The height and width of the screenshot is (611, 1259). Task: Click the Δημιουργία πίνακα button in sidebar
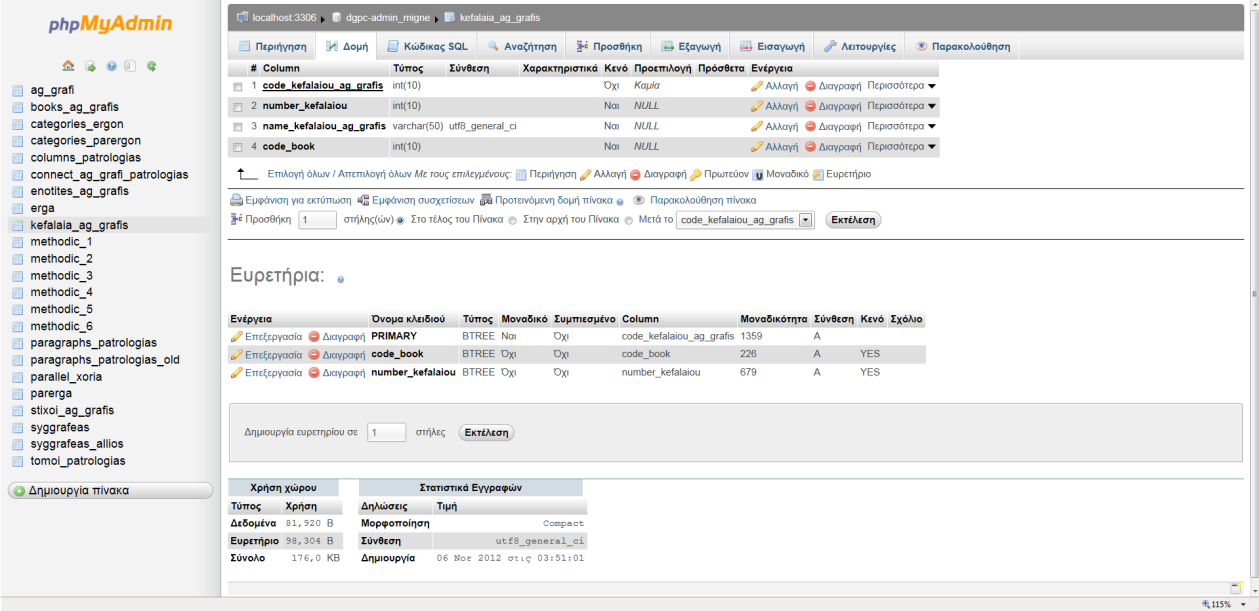[x=111, y=491]
